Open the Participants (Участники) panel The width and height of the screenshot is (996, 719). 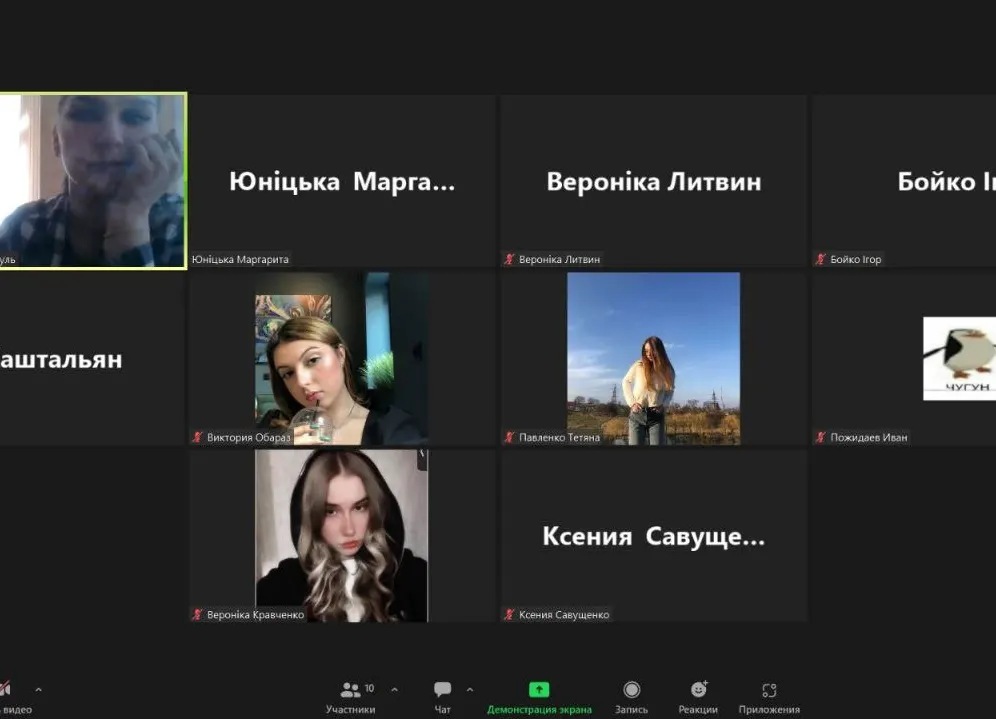pos(350,695)
